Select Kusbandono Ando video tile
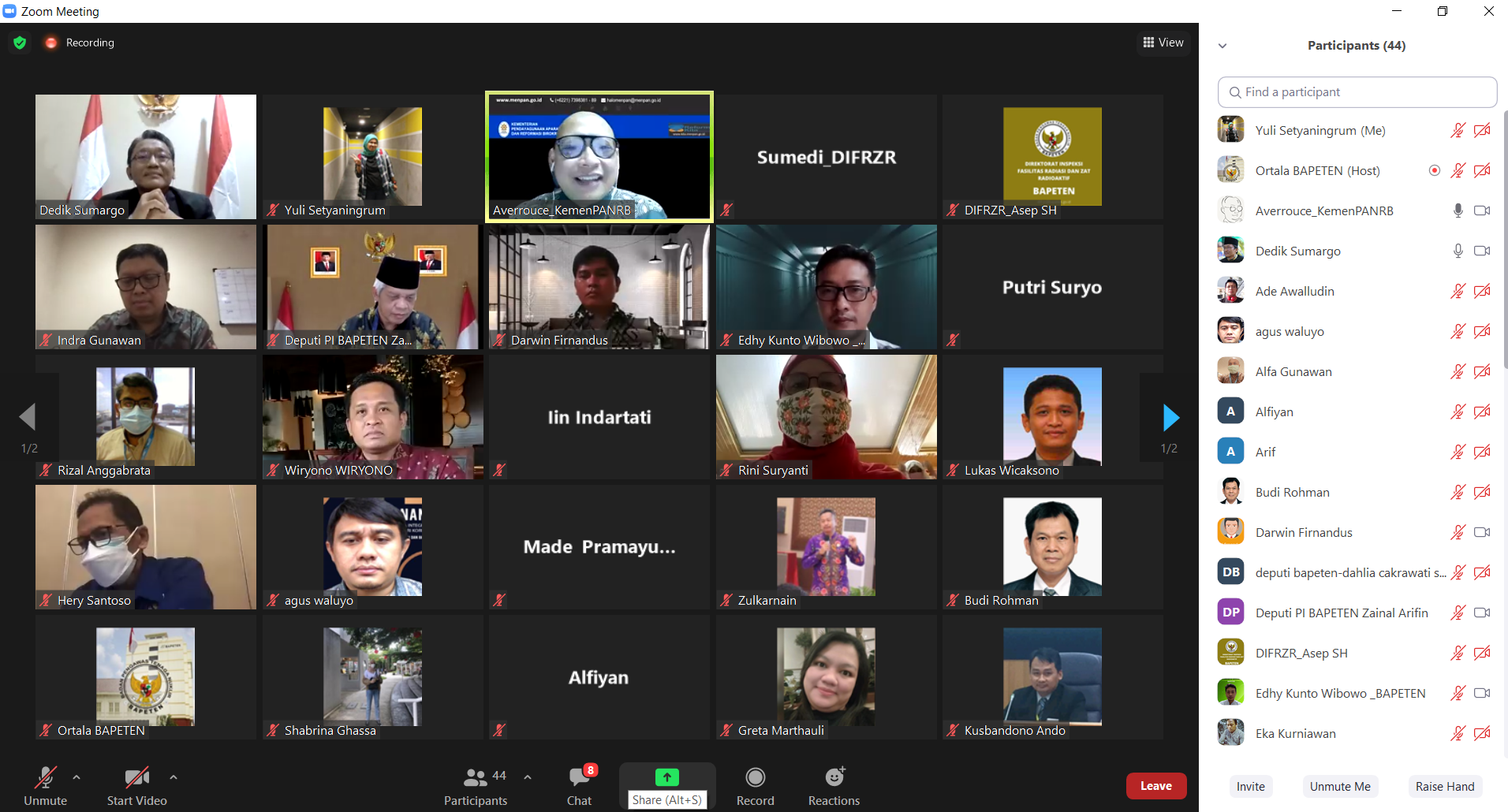Image resolution: width=1508 pixels, height=812 pixels. coord(1053,677)
